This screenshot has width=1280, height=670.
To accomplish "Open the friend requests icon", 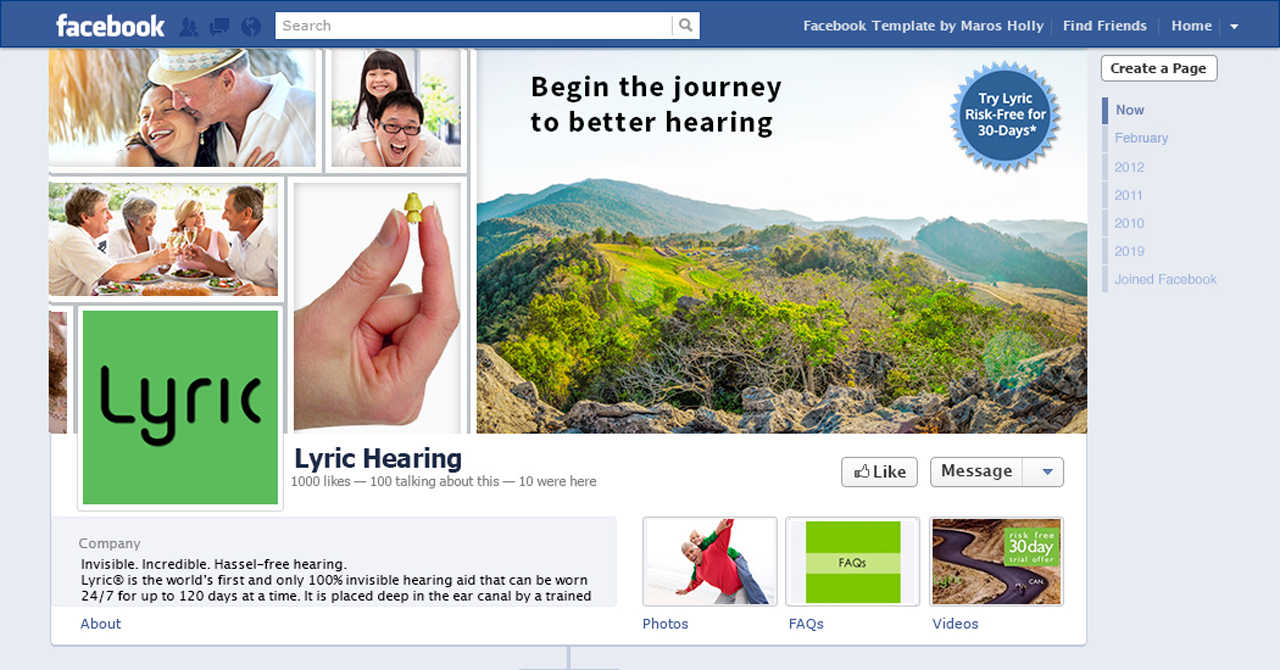I will pyautogui.click(x=188, y=26).
